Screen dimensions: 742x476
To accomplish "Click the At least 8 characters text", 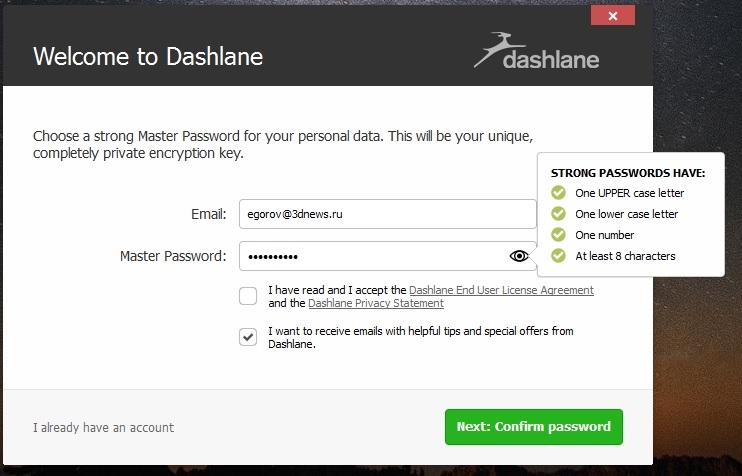I will 625,256.
